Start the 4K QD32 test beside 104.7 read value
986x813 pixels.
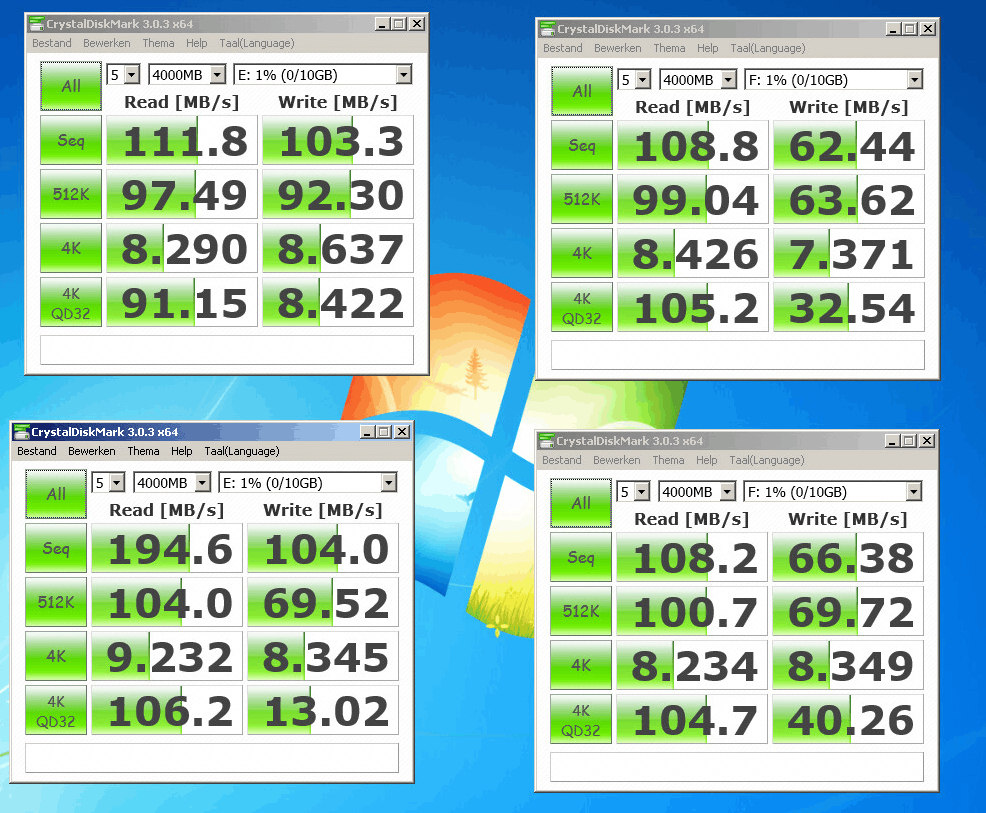click(x=580, y=719)
